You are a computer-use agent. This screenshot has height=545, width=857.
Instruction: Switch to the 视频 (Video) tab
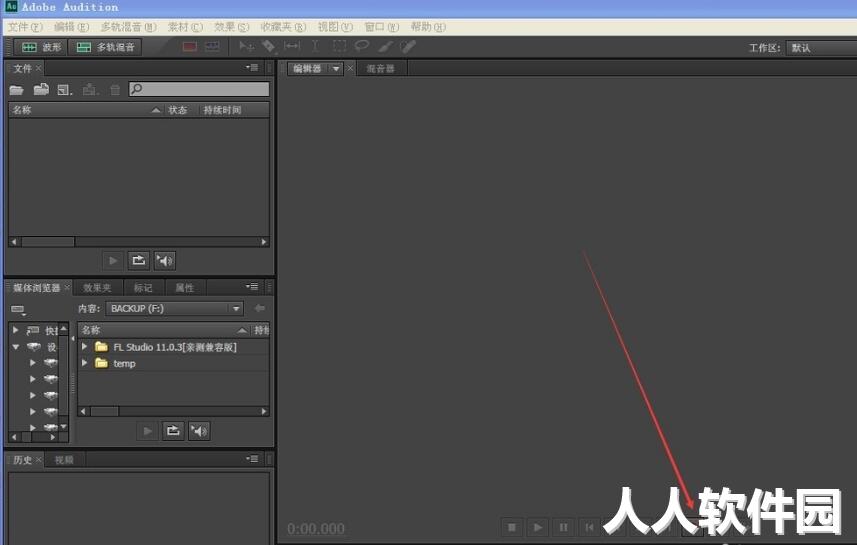click(x=64, y=460)
